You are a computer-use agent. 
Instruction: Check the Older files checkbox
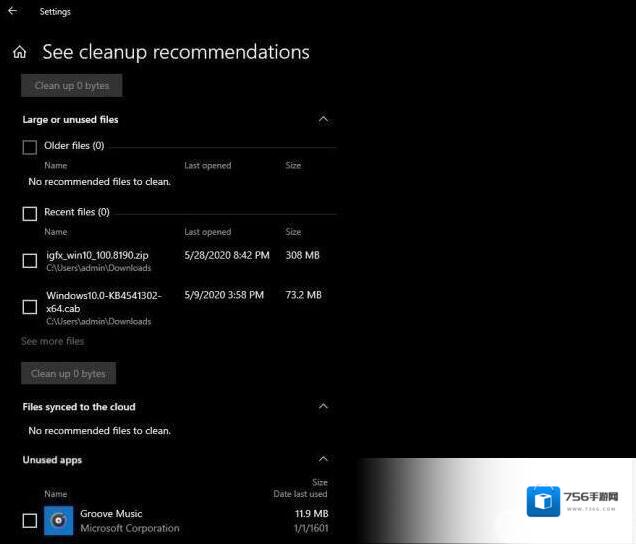pos(30,147)
